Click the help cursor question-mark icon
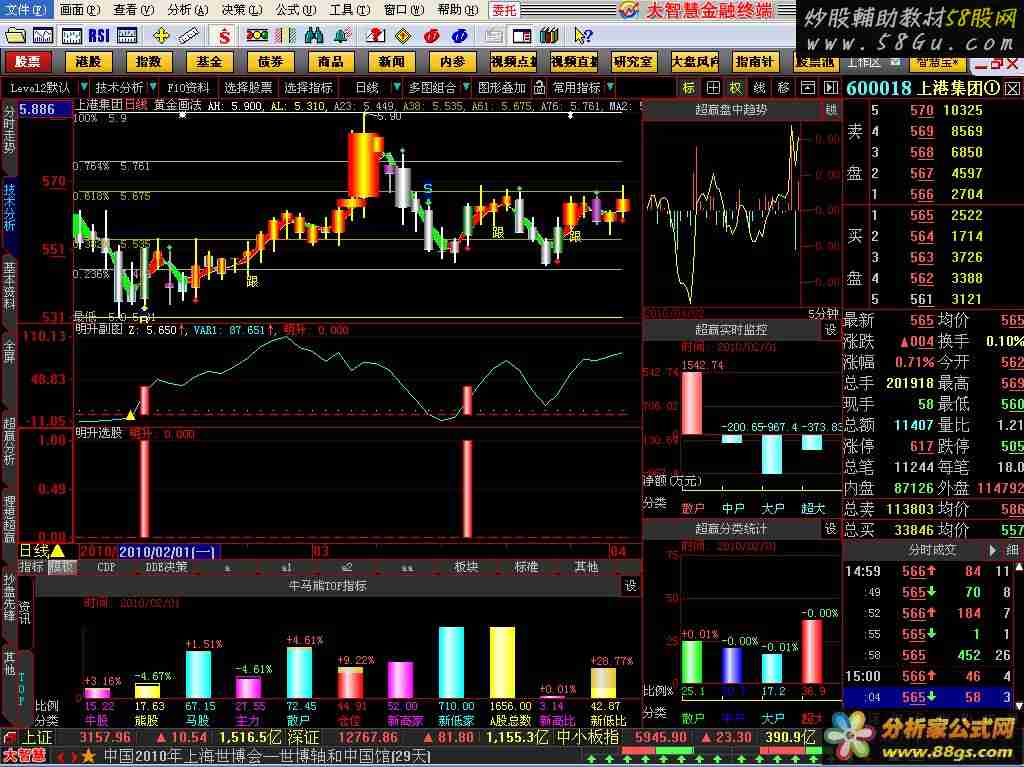 pos(582,35)
